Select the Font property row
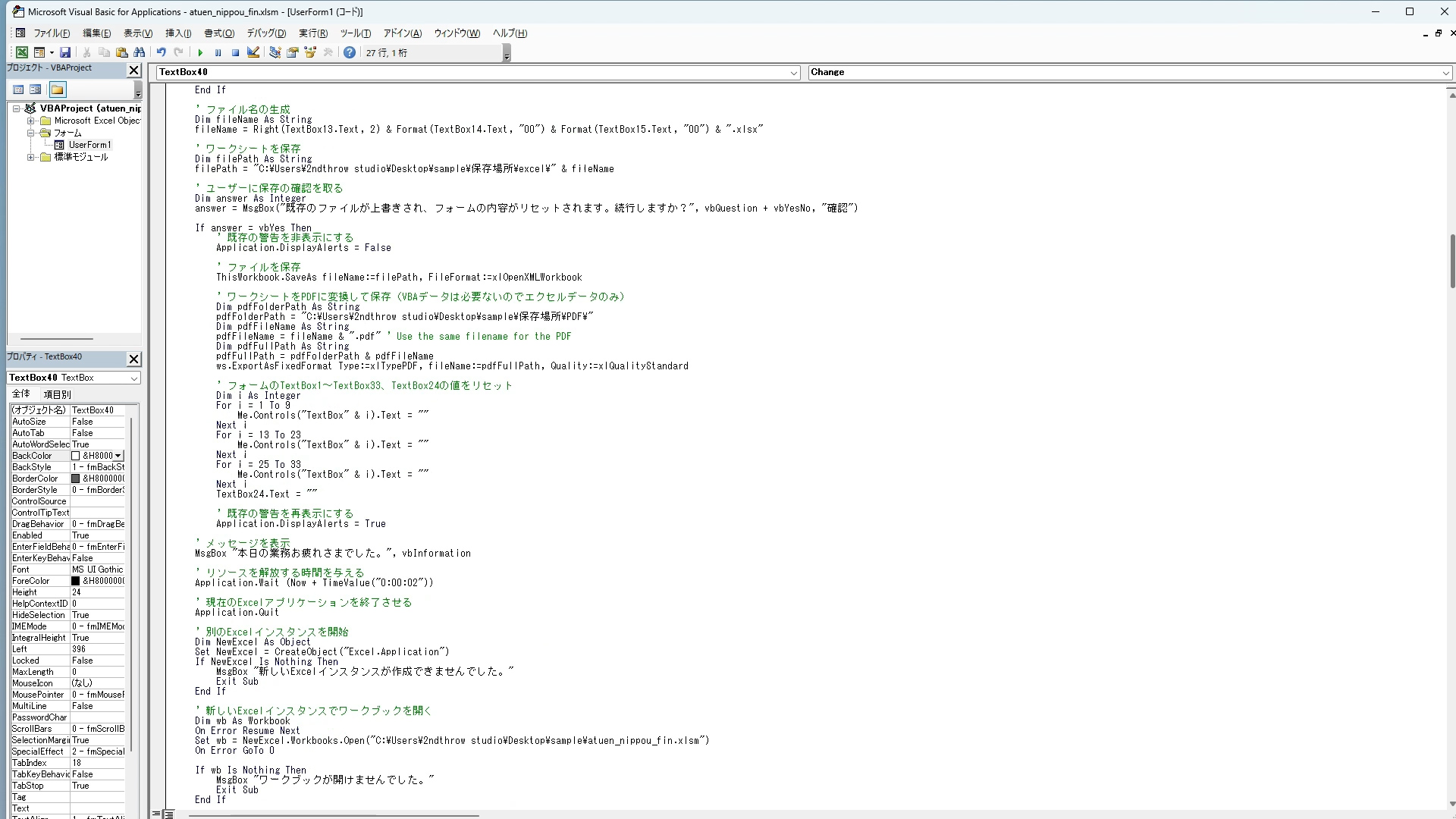The height and width of the screenshot is (819, 1456). 67,570
